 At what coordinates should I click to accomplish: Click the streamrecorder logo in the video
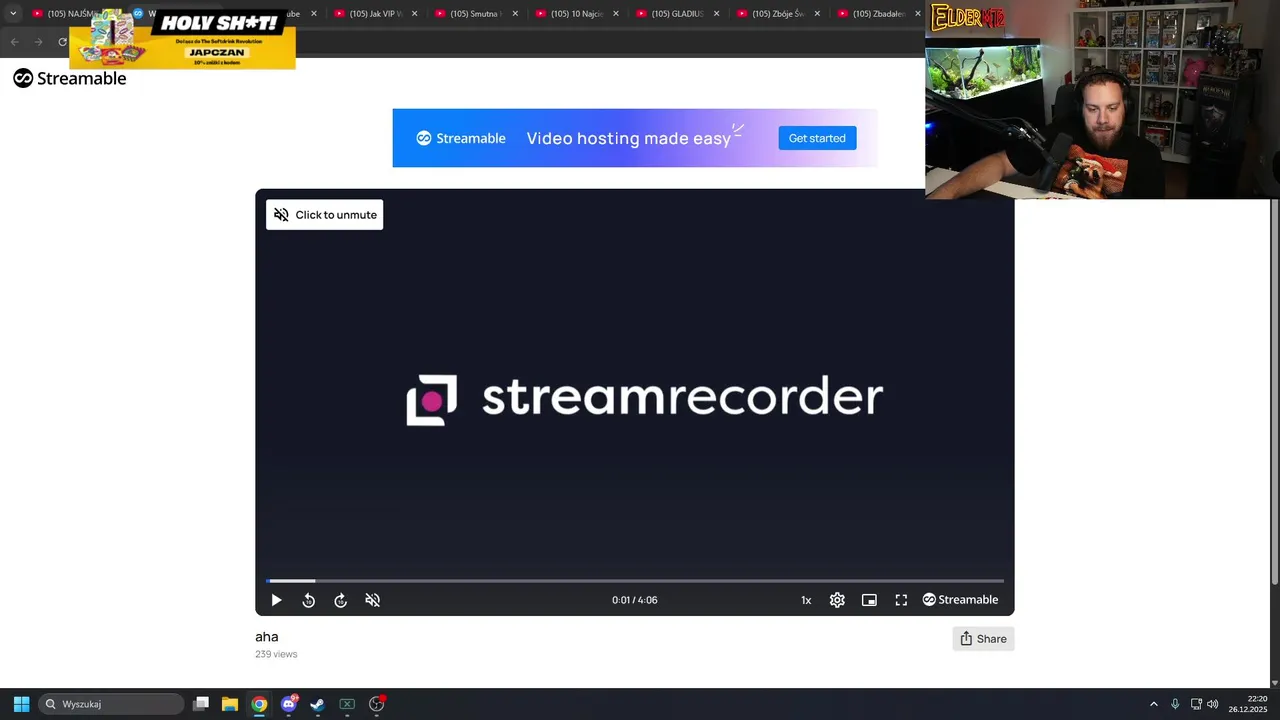pyautogui.click(x=644, y=399)
